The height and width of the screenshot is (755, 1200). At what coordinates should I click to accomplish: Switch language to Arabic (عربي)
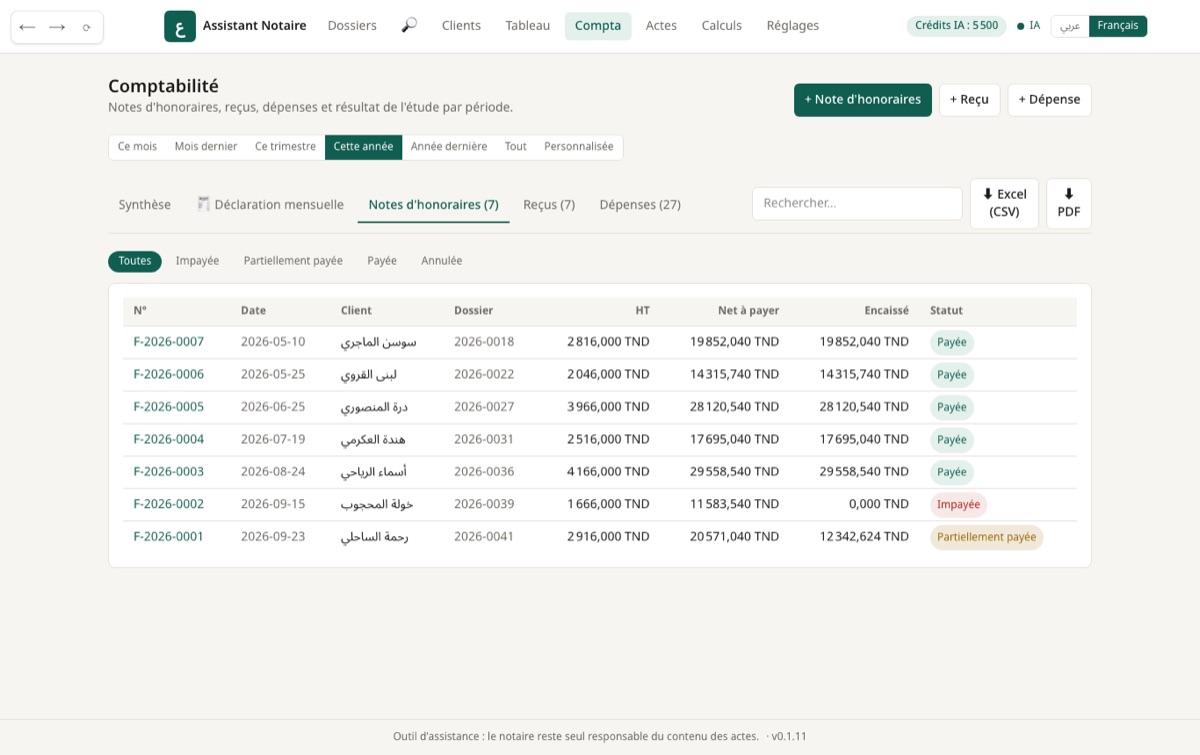tap(1070, 26)
